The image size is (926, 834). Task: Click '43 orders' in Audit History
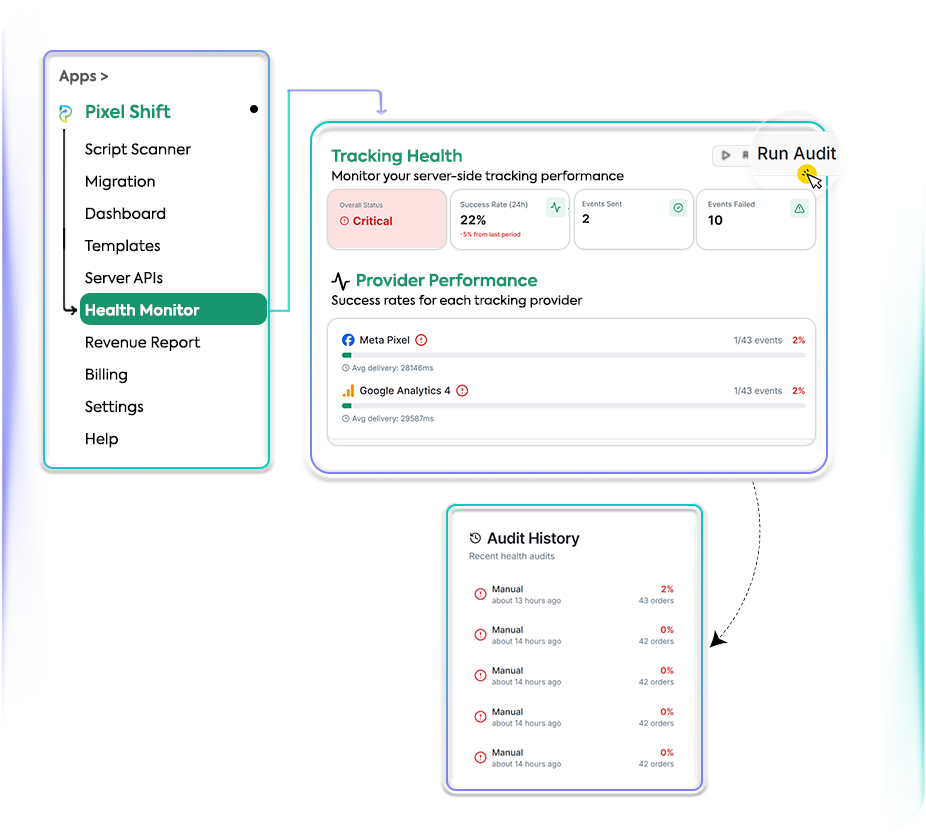656,601
